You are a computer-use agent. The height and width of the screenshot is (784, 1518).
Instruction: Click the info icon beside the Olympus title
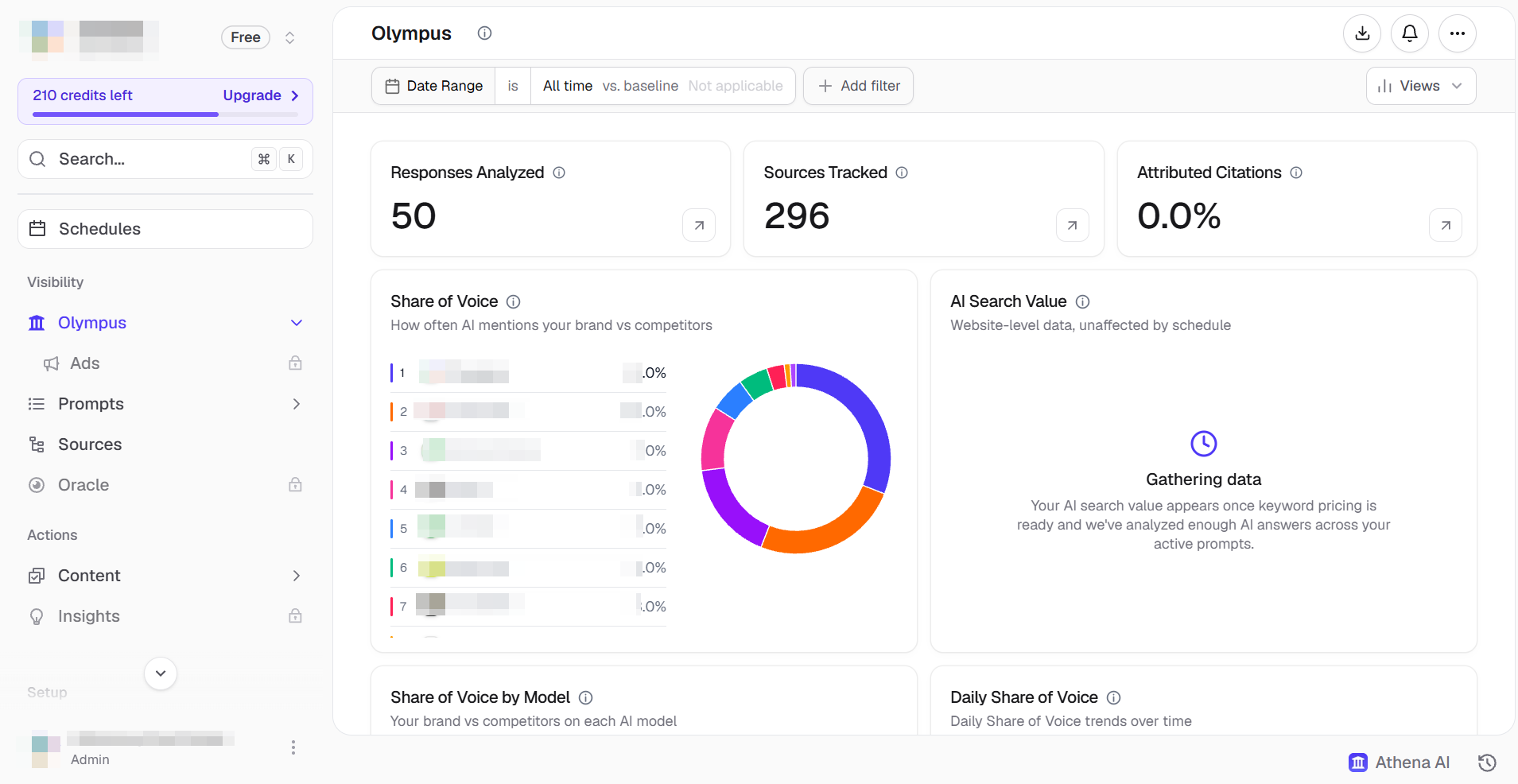point(484,33)
